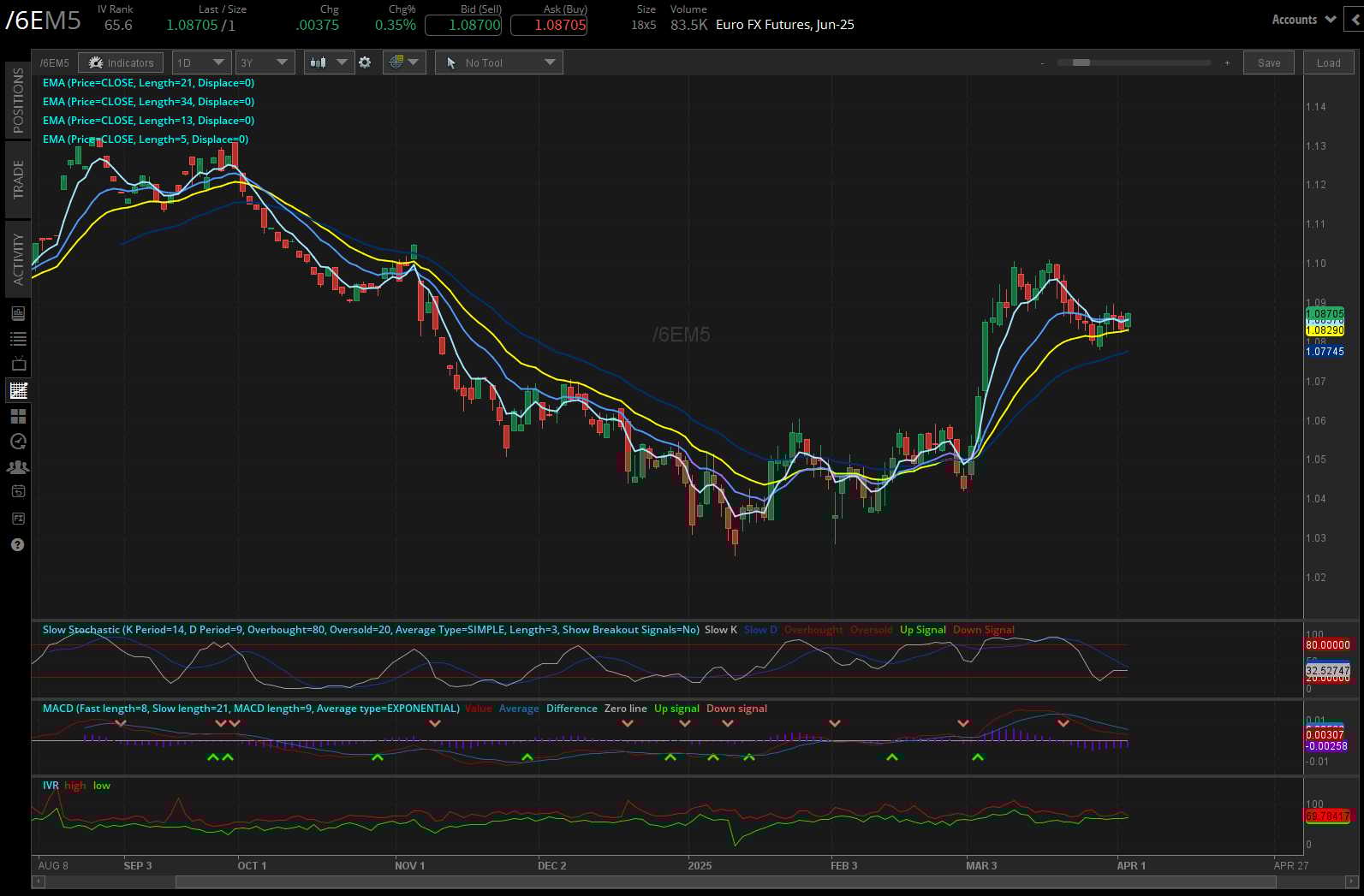Click the Slow K legend label
The height and width of the screenshot is (896, 1364).
[x=721, y=630]
